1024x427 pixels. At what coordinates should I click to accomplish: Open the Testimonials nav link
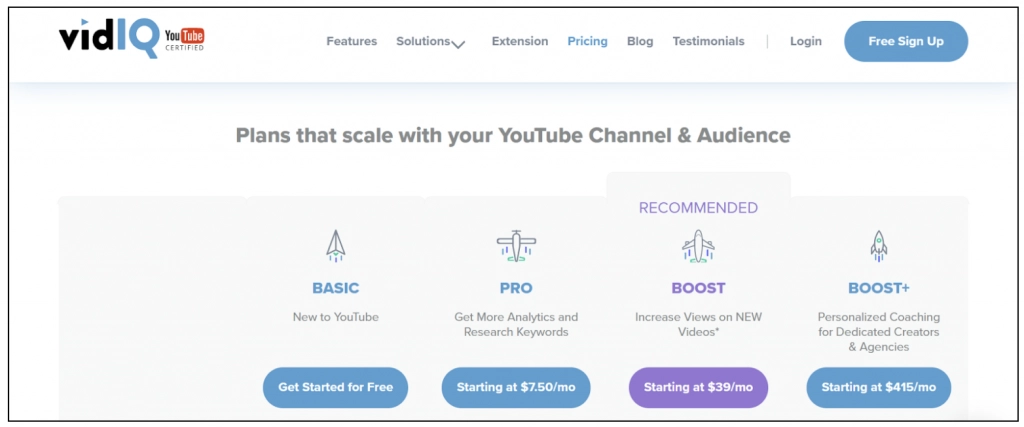coord(708,42)
